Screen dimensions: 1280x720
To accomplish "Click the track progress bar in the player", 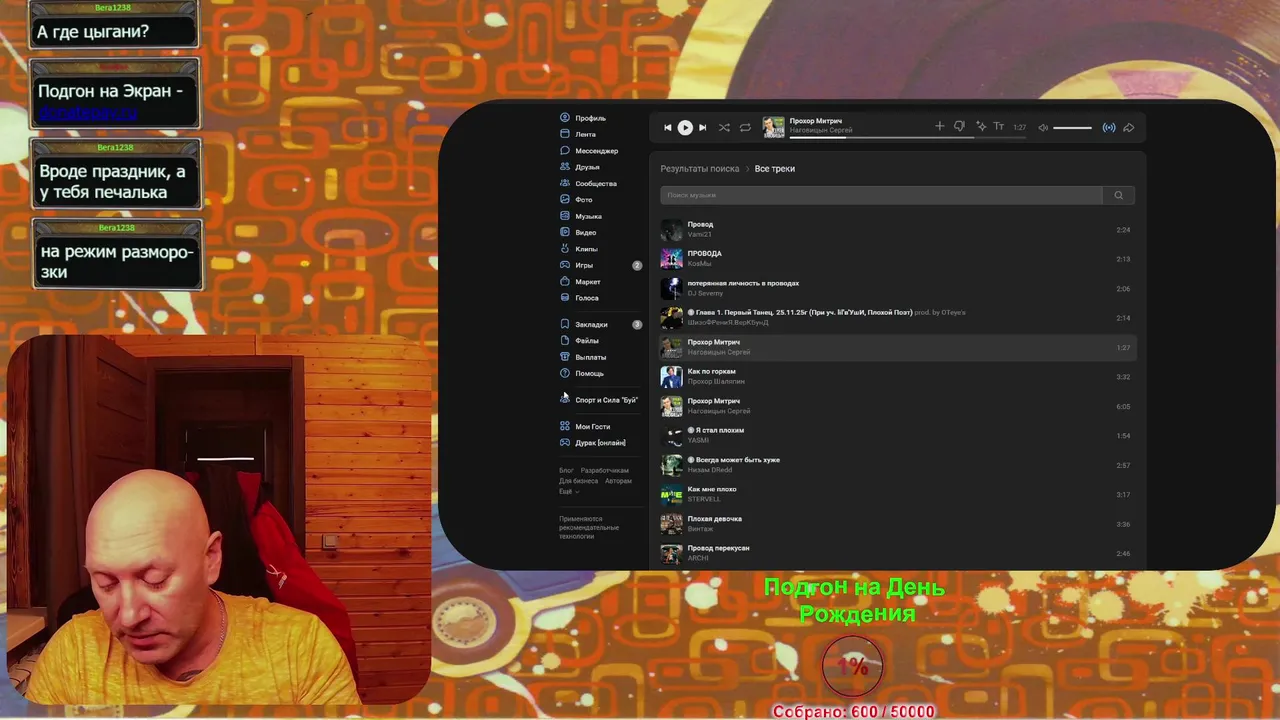I will (908, 138).
